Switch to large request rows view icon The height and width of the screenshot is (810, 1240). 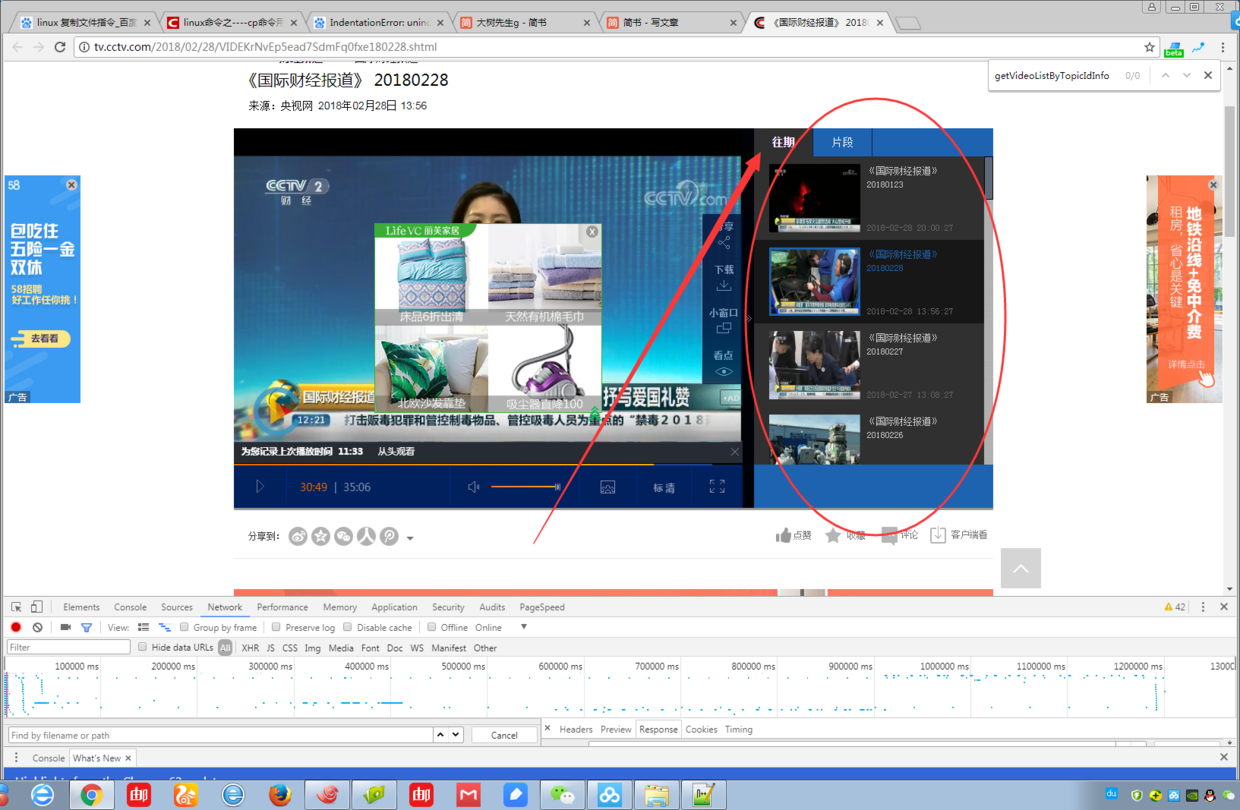click(x=143, y=627)
